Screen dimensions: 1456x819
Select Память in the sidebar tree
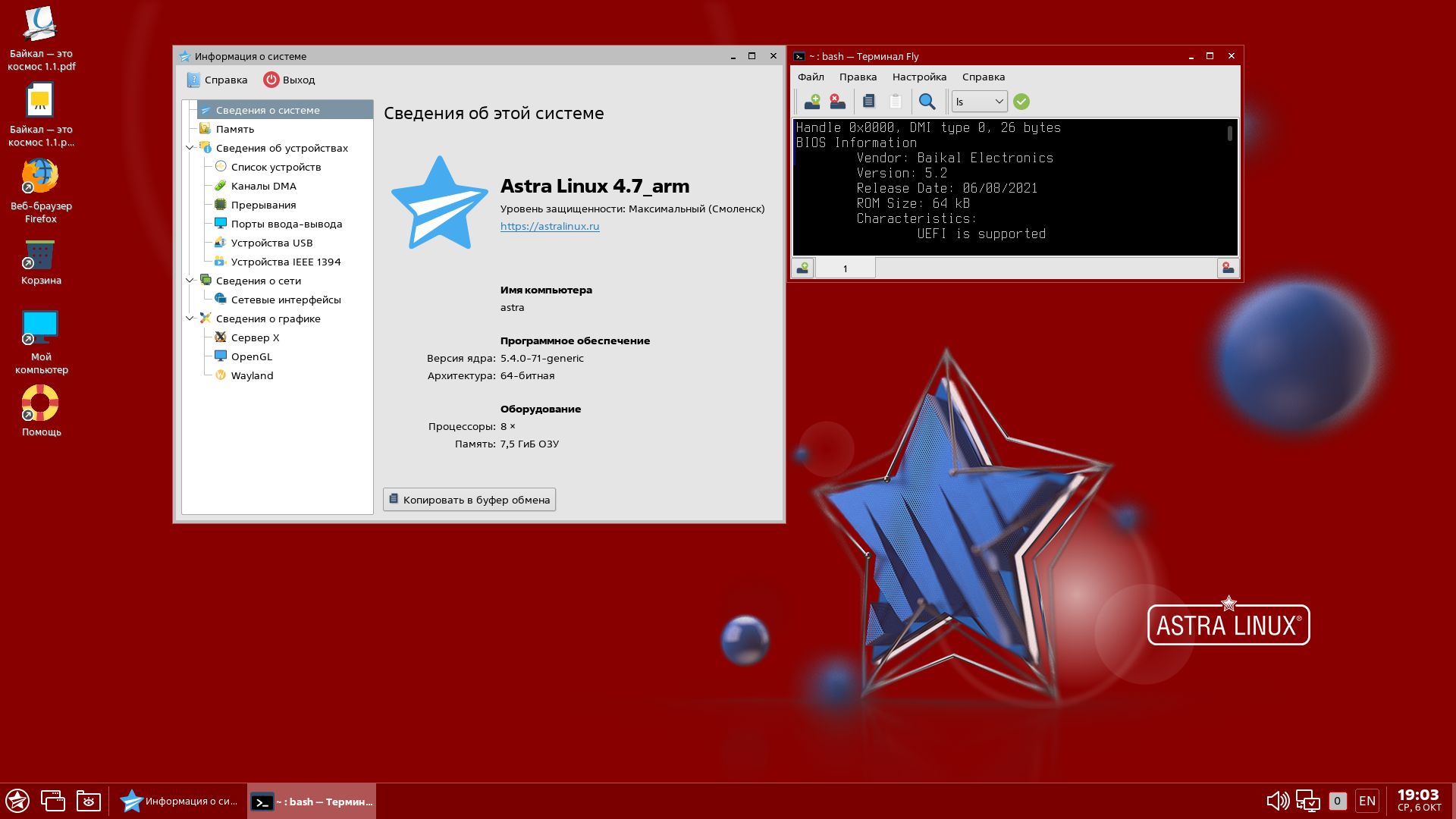tap(234, 129)
